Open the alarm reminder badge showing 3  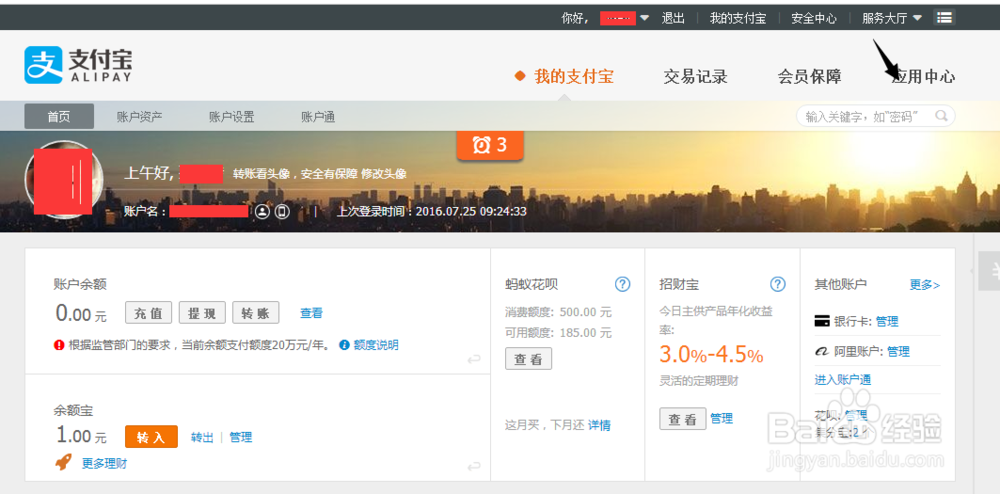[490, 145]
